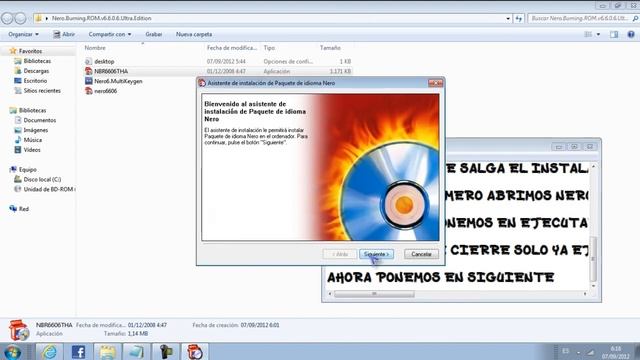Open the change view options dropdown

pos(598,34)
